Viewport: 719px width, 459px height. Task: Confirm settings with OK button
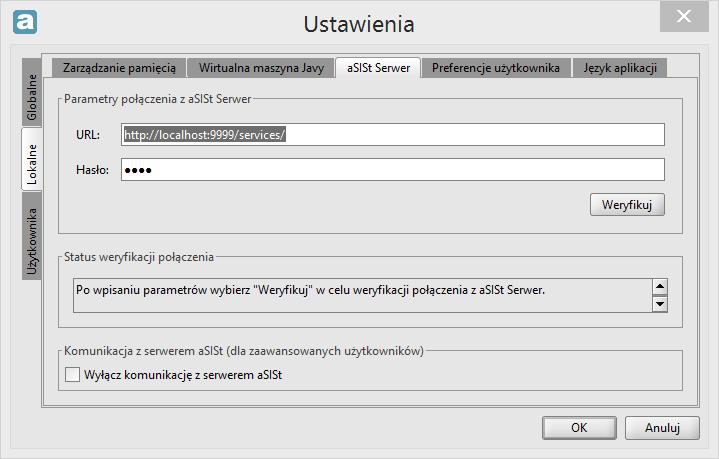579,428
